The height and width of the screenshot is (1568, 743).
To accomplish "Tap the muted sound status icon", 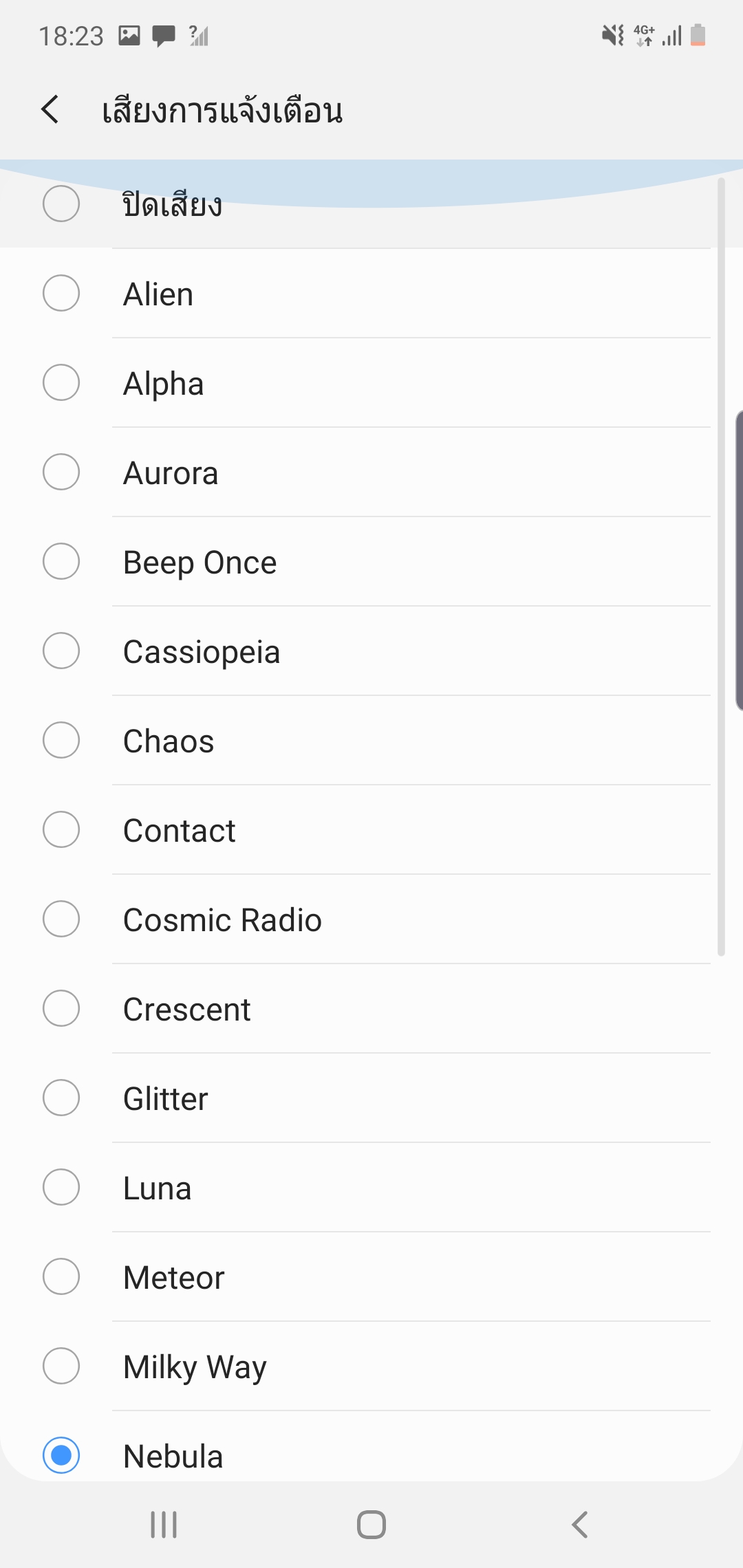I will (x=612, y=35).
